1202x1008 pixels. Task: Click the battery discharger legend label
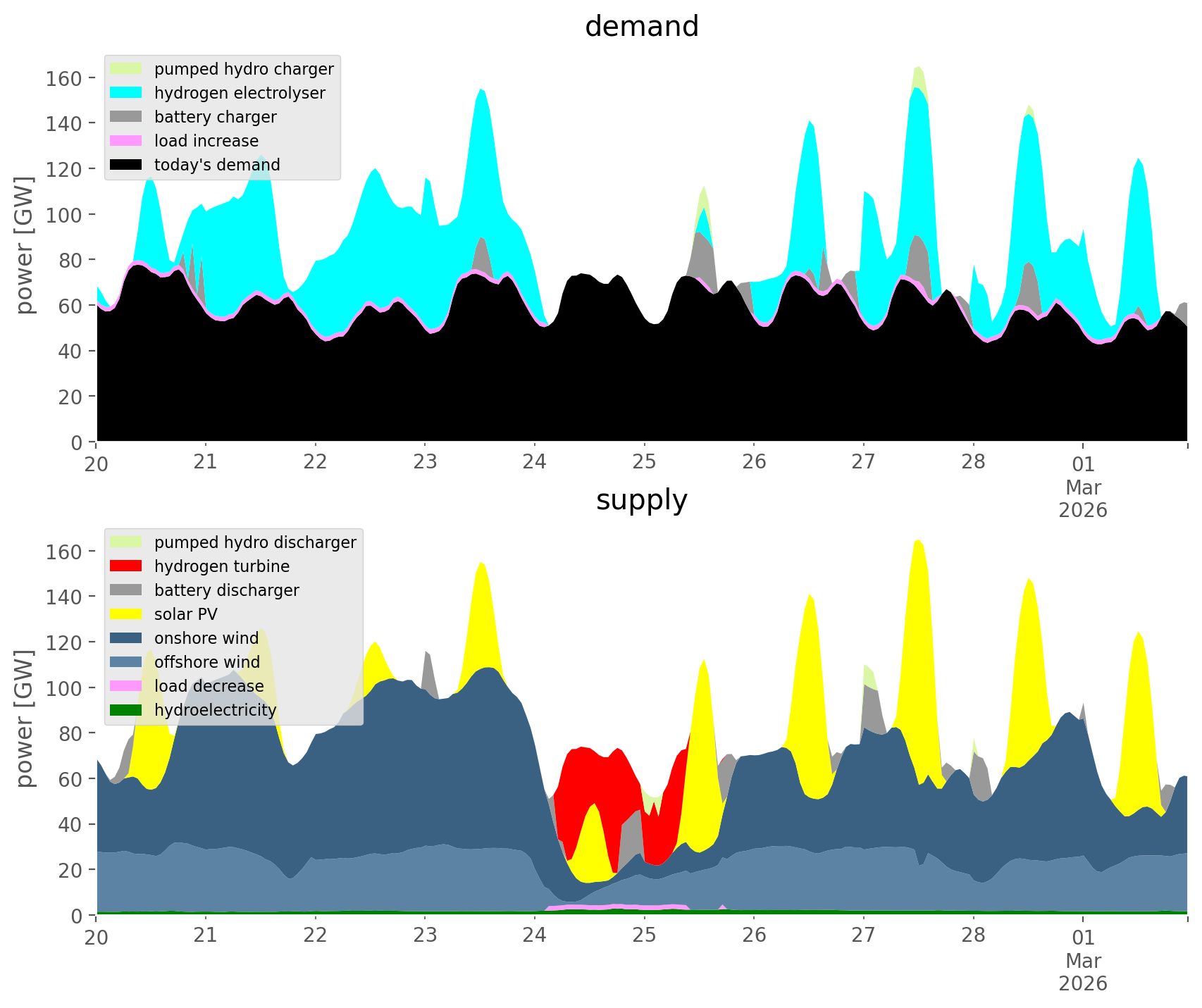coord(226,590)
